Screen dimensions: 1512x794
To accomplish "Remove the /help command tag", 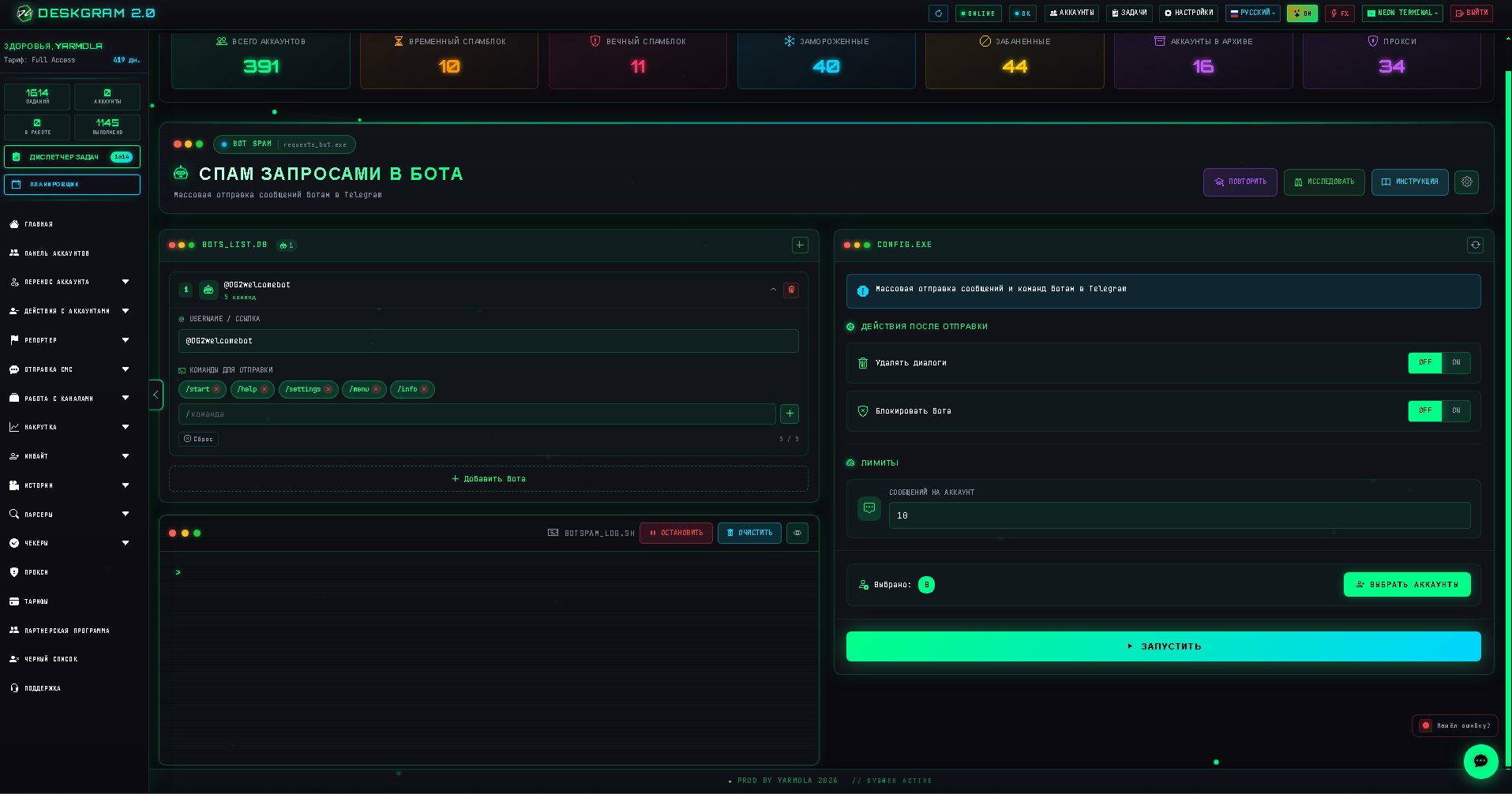I will tap(265, 389).
